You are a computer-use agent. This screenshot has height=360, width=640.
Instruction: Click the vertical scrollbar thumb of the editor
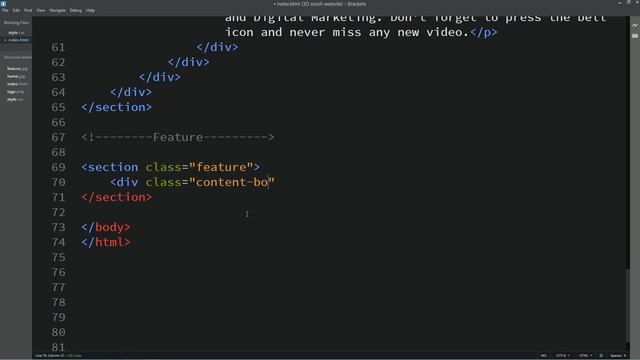coord(627,306)
